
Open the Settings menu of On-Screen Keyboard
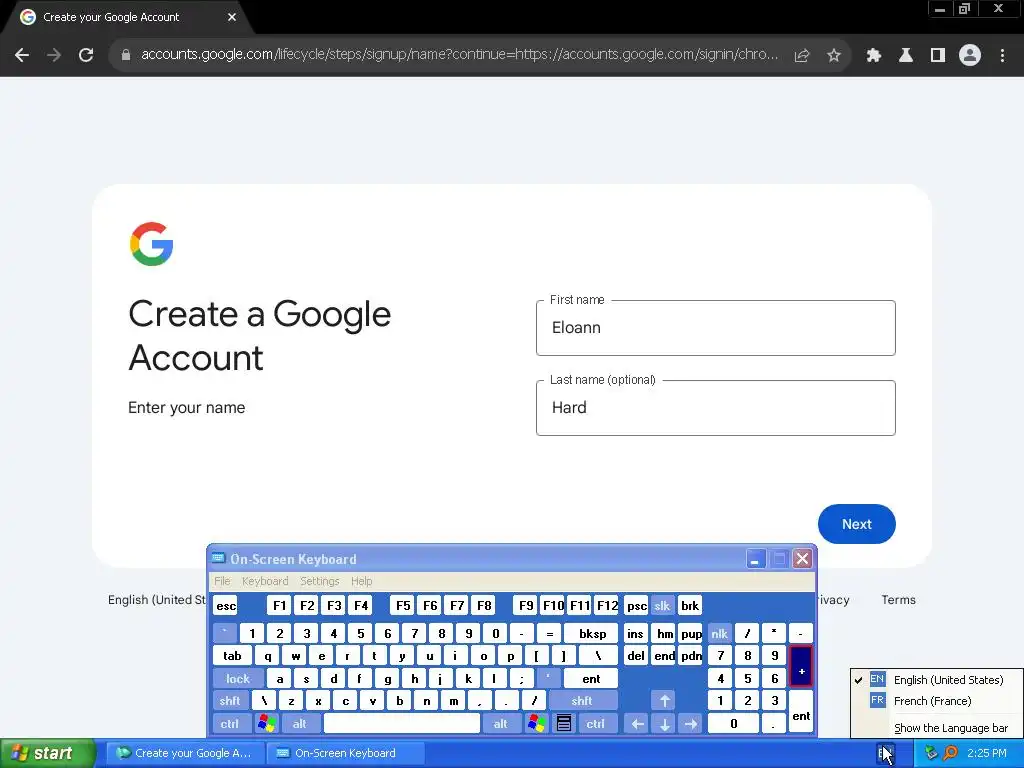(x=320, y=581)
